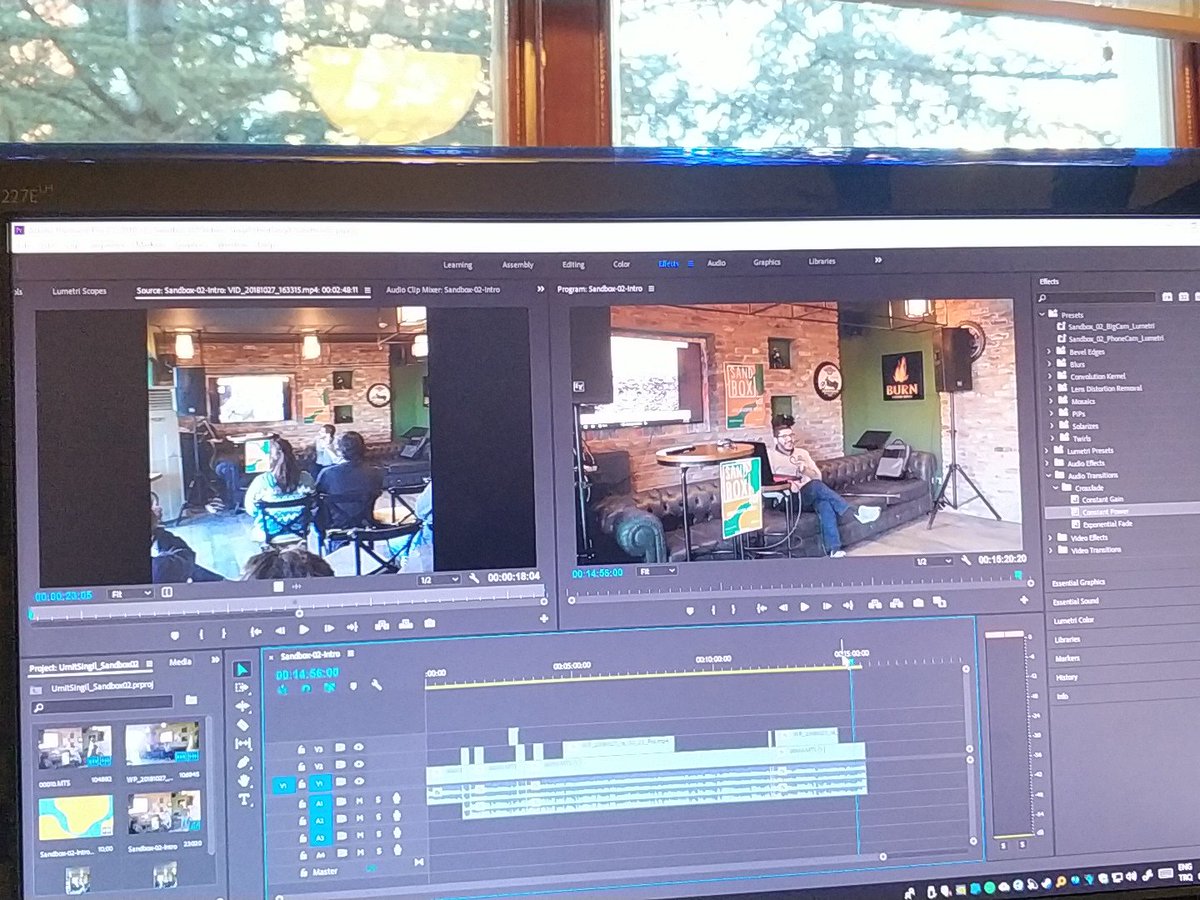Mute audio track A1

click(x=359, y=800)
